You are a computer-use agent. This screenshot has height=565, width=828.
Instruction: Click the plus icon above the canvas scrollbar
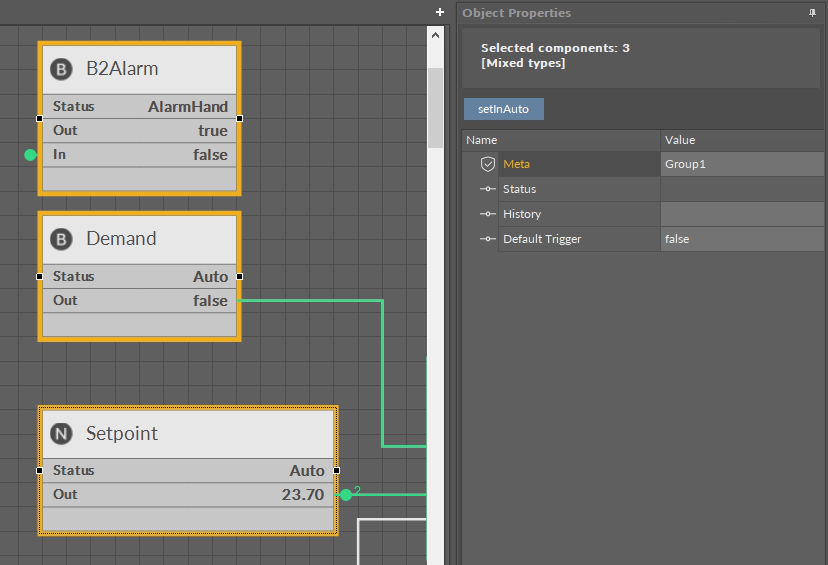click(440, 12)
